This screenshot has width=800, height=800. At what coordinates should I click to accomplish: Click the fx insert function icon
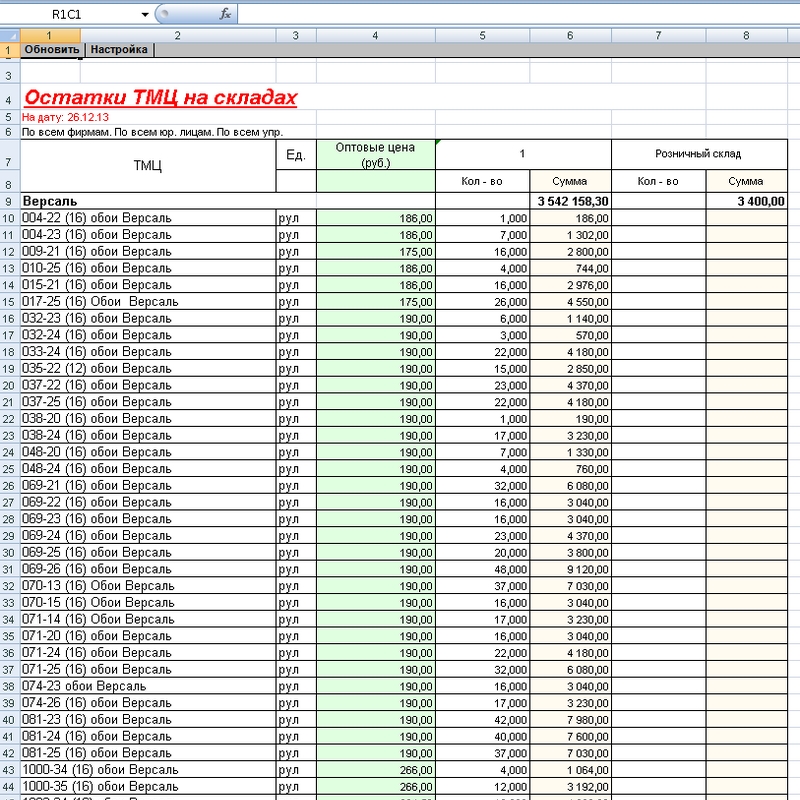tap(225, 14)
